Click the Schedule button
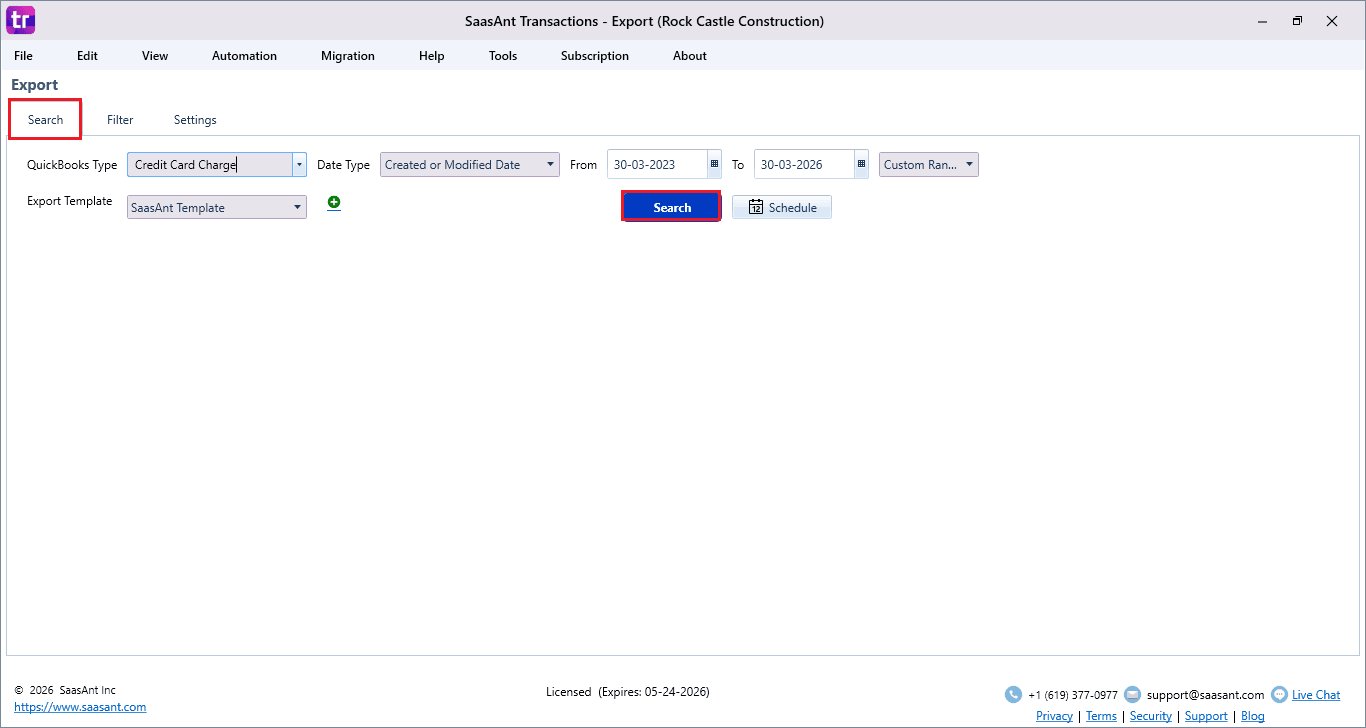 [782, 208]
